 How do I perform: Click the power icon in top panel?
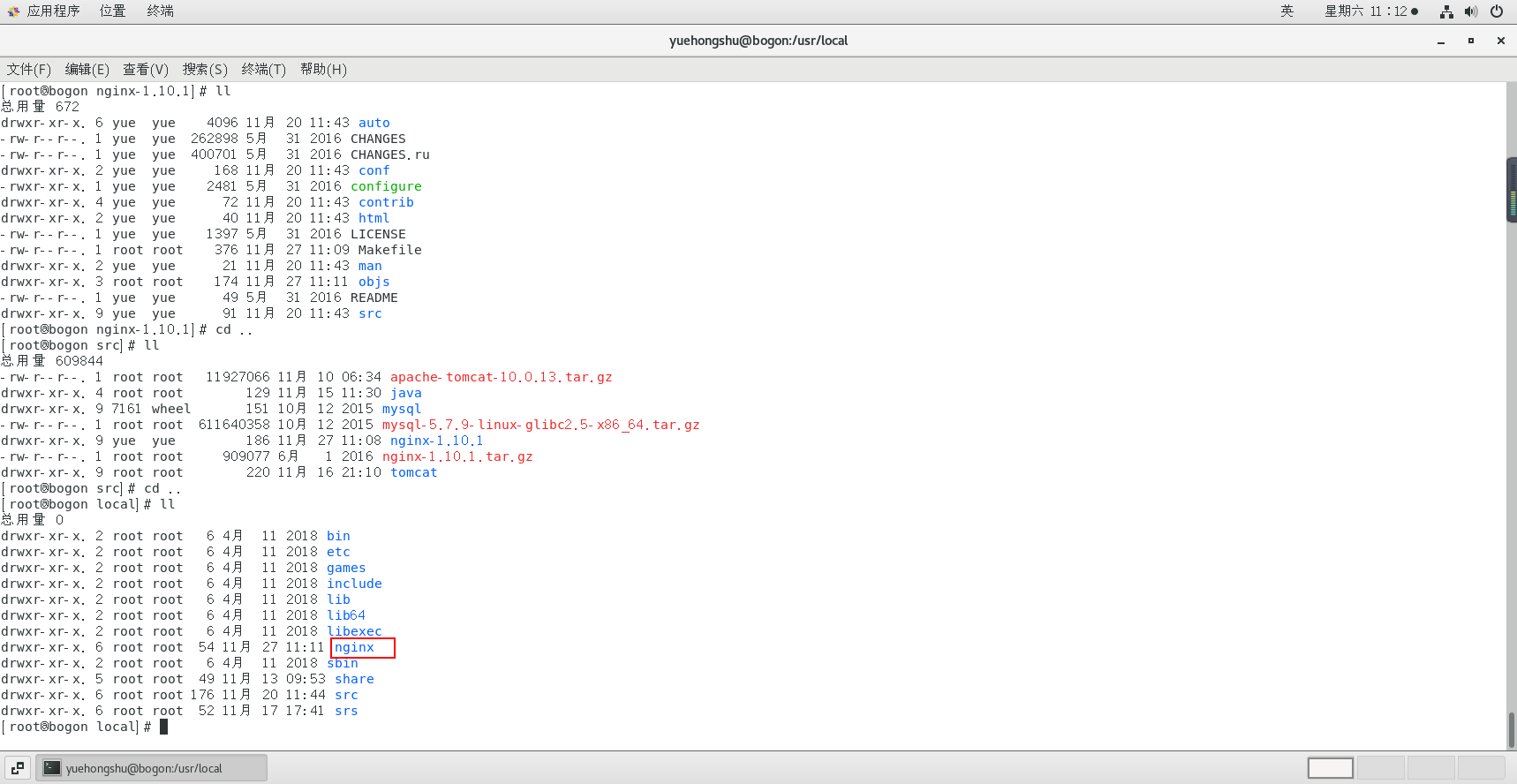click(x=1497, y=11)
